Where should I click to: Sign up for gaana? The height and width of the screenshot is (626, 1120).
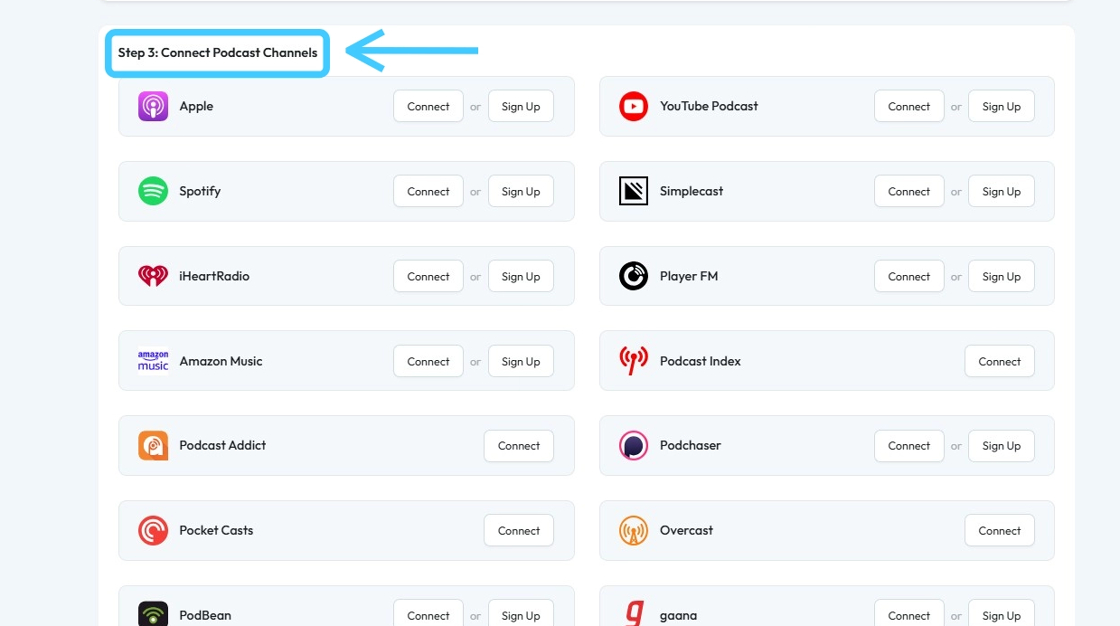coord(1001,614)
